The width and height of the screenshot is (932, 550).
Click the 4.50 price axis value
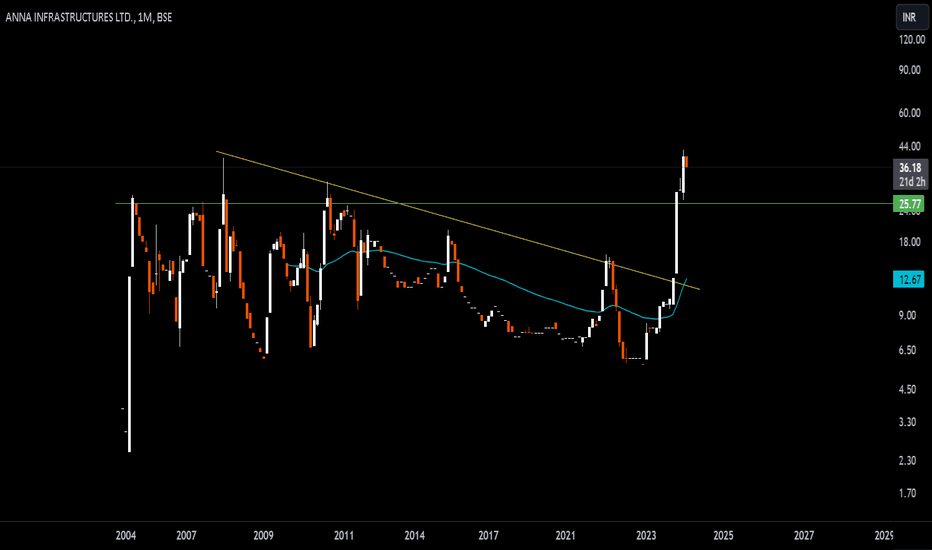coord(907,389)
